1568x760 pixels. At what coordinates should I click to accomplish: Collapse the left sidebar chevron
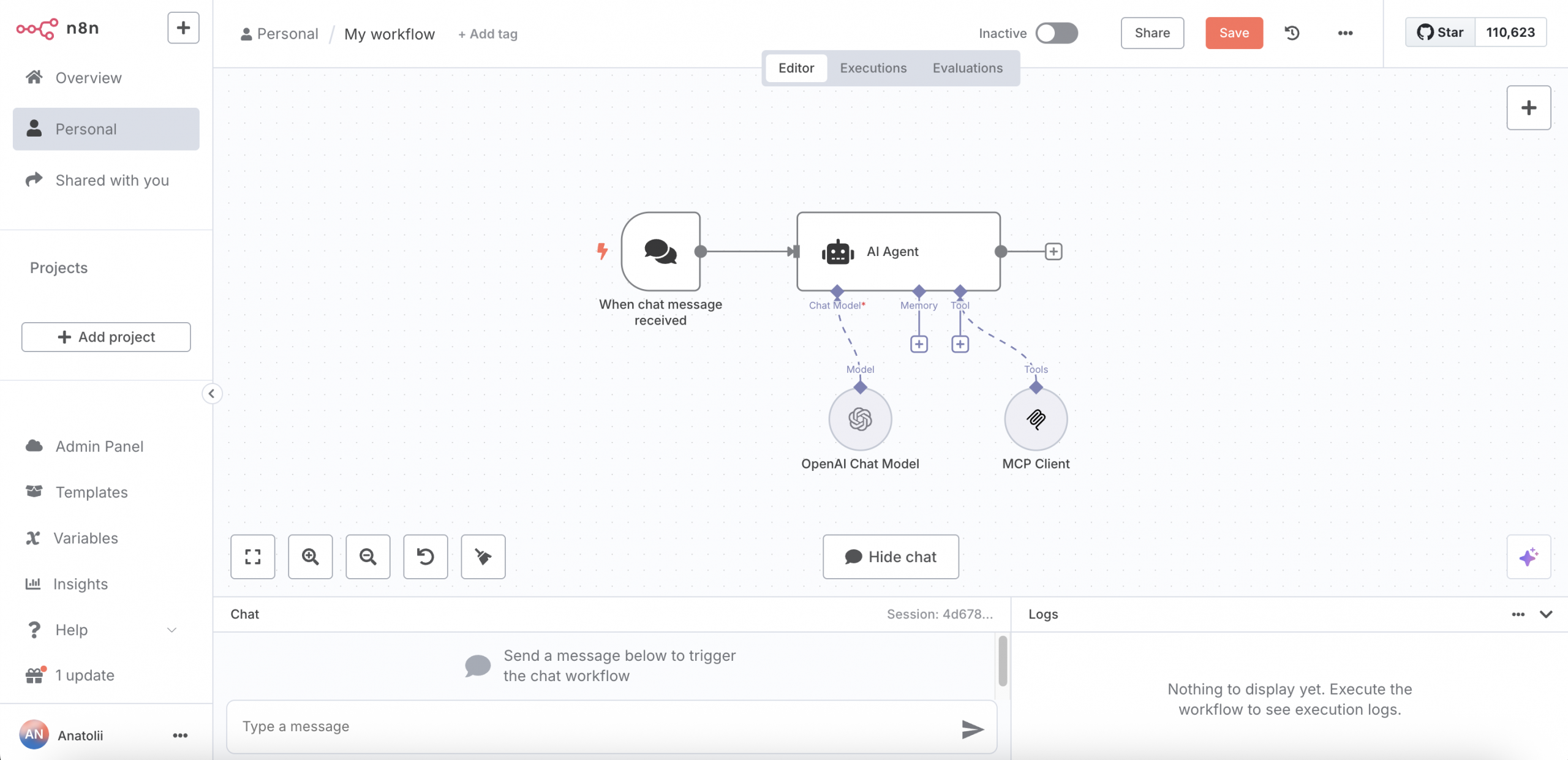211,393
